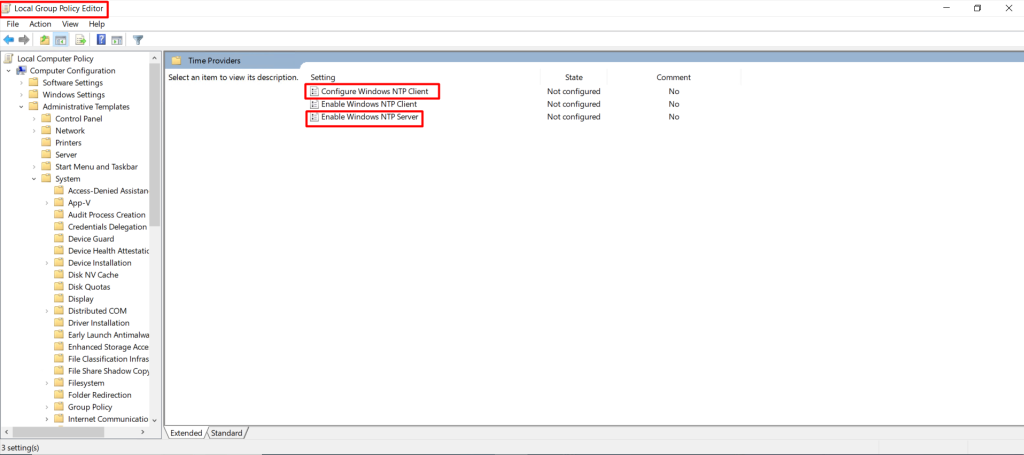Collapse the System node
This screenshot has width=1024, height=455.
(x=34, y=179)
